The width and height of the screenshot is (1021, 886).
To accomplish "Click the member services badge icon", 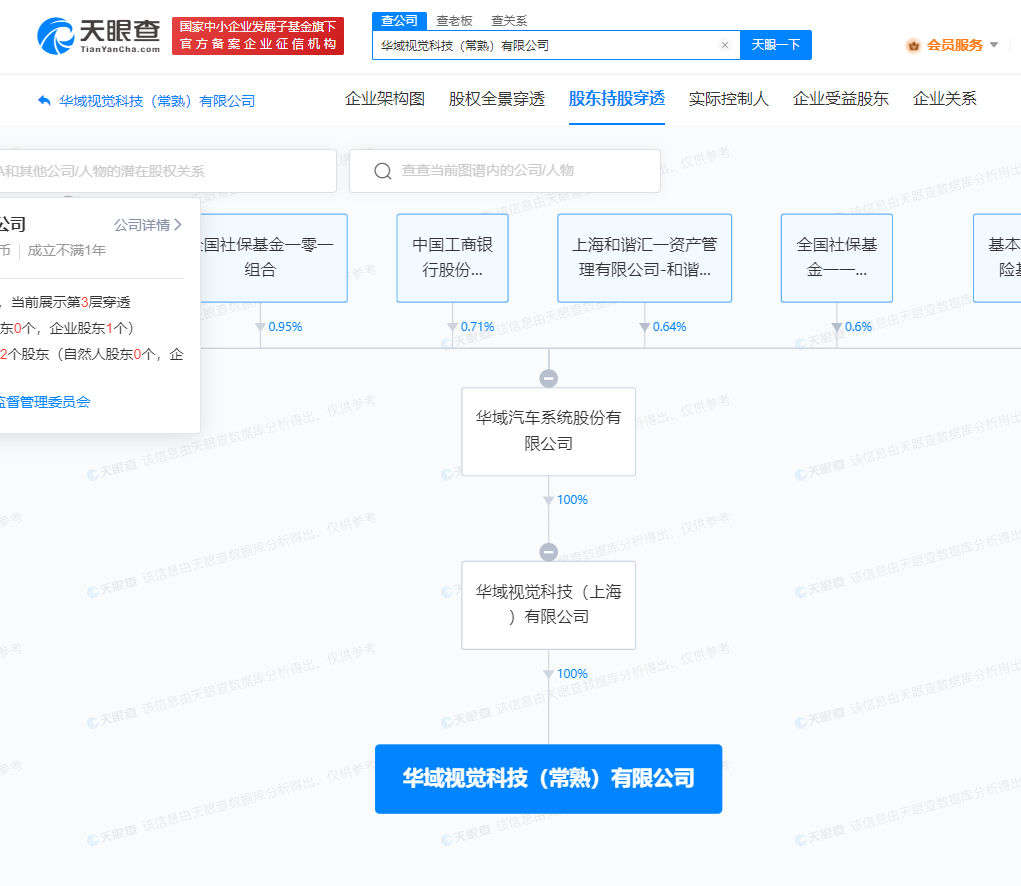I will tap(912, 45).
